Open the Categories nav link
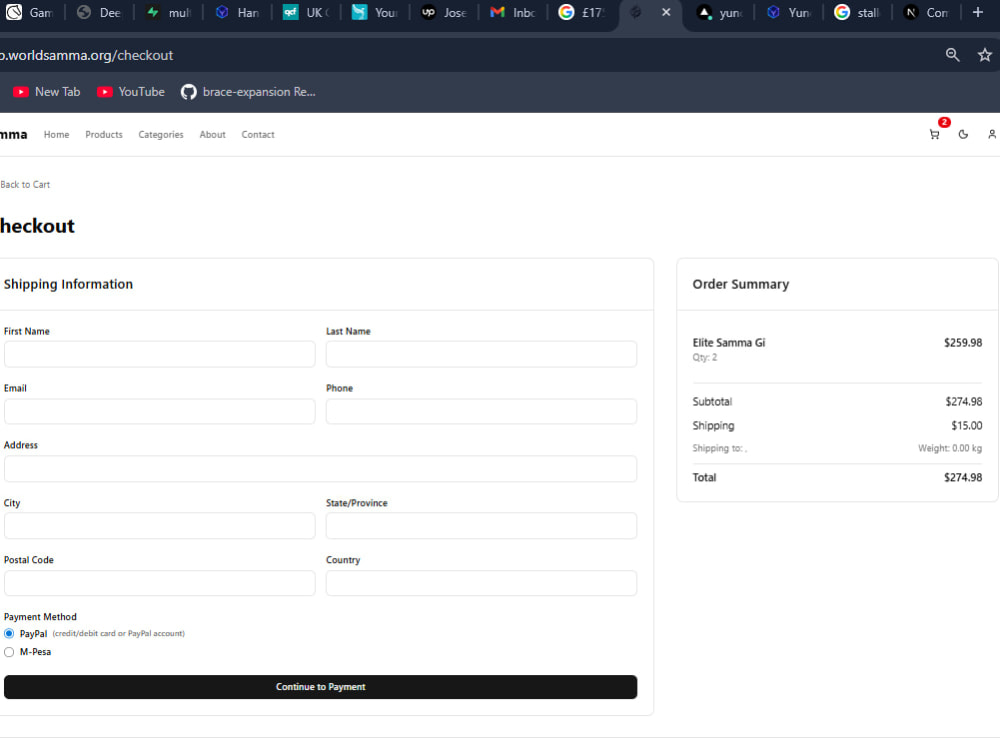 point(161,135)
